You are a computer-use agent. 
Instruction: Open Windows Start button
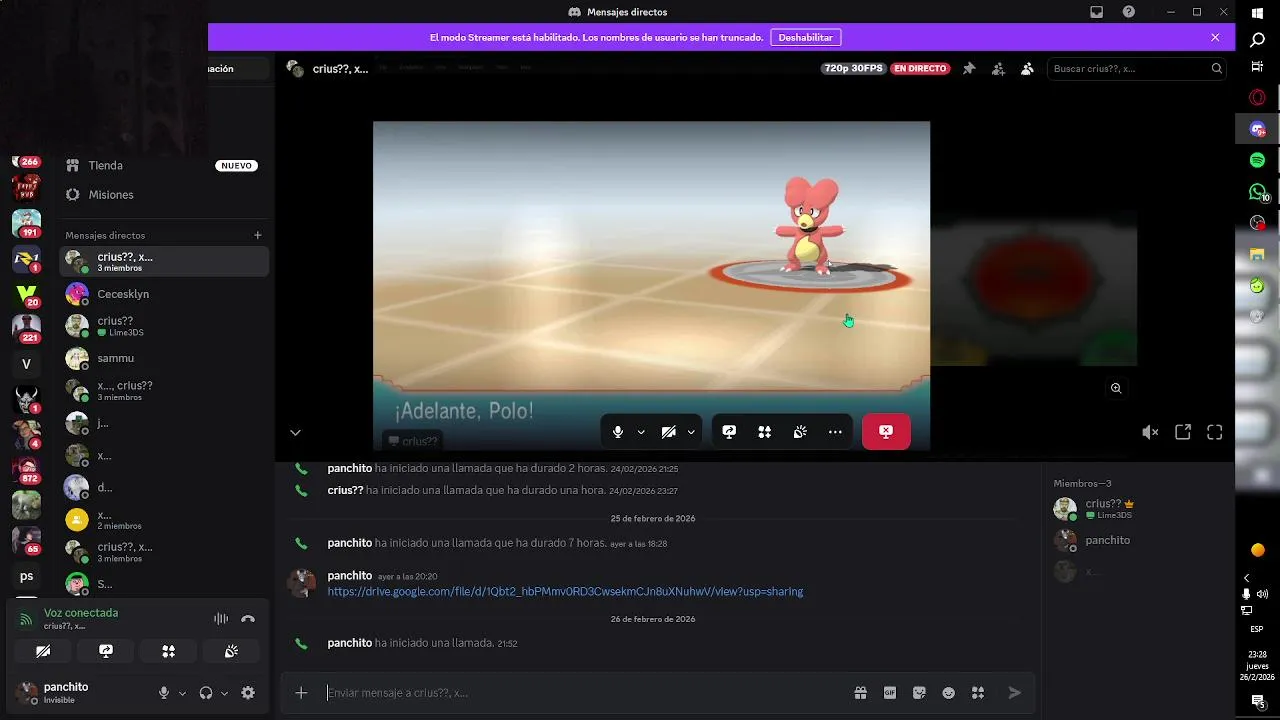tap(1258, 13)
